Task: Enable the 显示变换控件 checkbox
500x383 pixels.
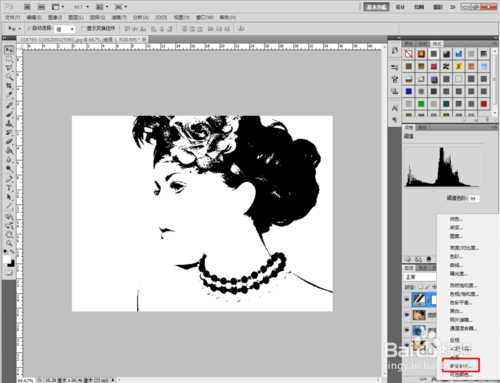Action: coord(84,29)
